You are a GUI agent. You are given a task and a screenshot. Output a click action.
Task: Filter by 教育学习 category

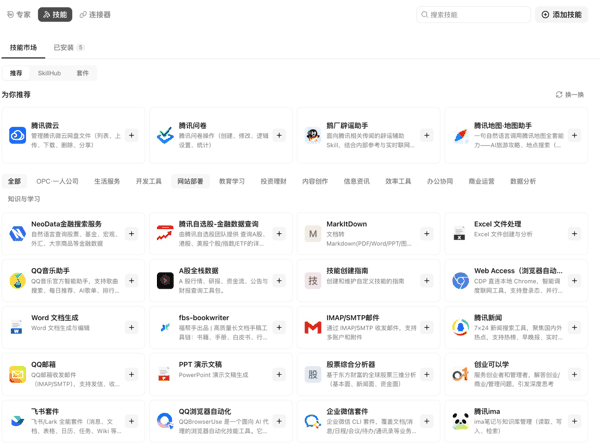click(x=232, y=181)
